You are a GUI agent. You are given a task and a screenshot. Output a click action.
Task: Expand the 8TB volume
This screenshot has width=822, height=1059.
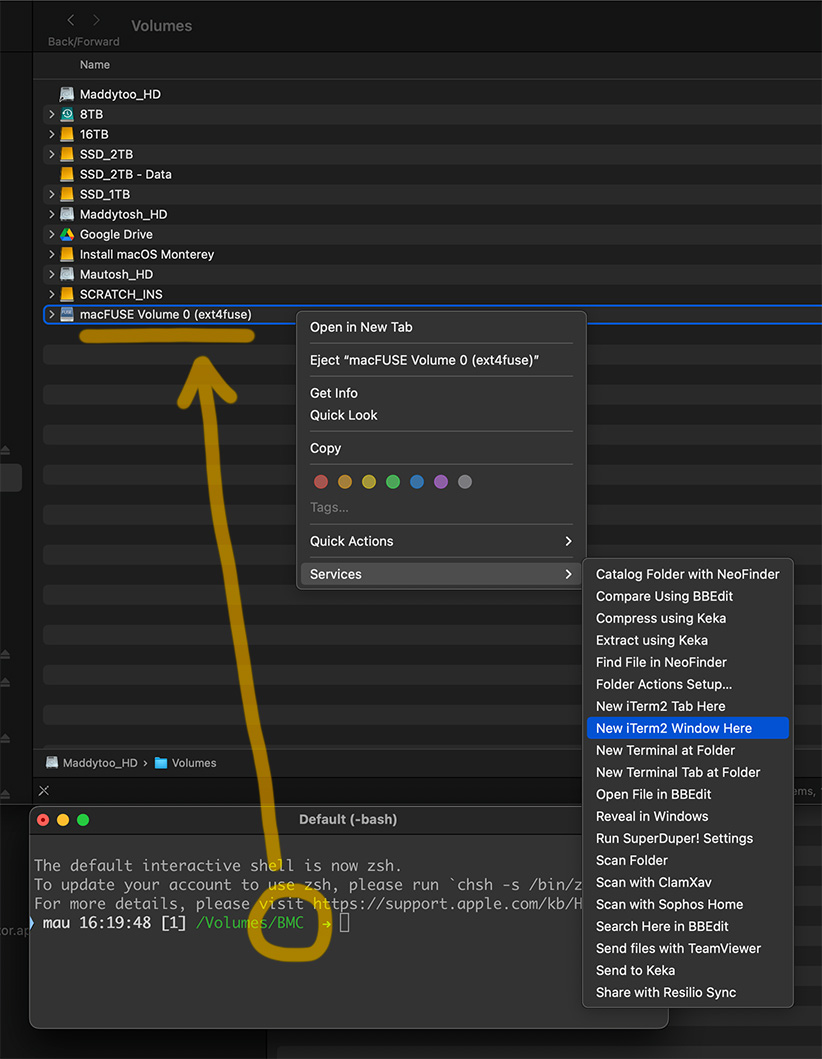(x=51, y=114)
